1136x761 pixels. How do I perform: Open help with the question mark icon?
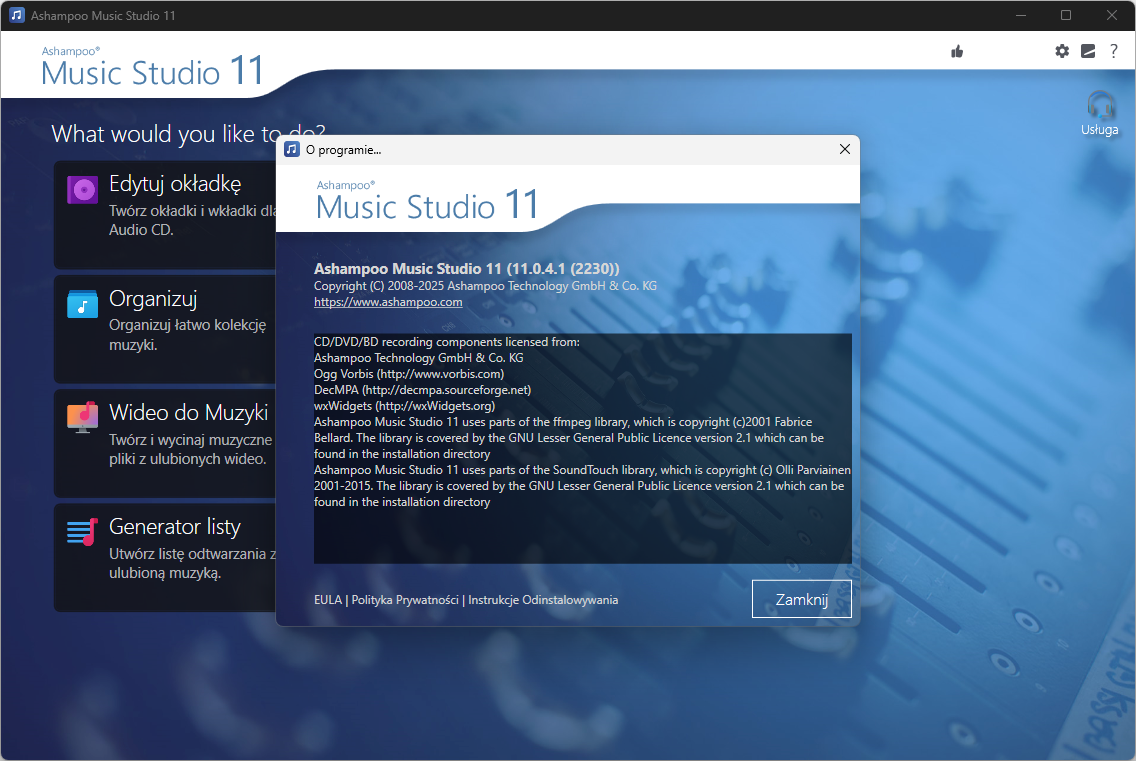1114,51
